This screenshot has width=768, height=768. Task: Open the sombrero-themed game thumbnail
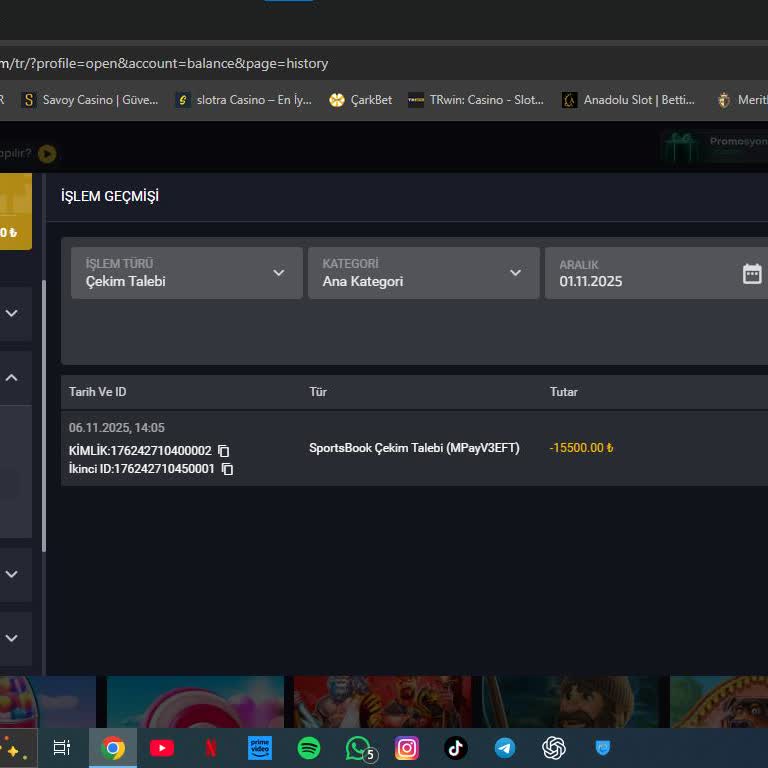click(719, 701)
